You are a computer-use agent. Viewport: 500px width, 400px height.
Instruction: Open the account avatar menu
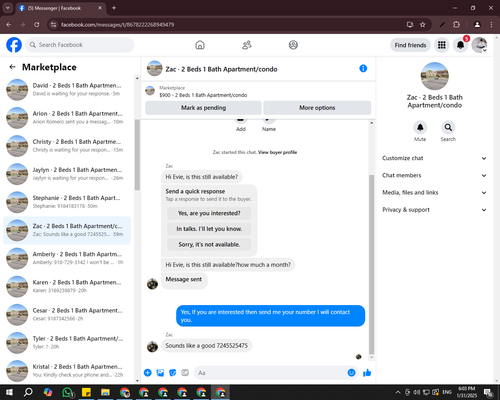(480, 45)
